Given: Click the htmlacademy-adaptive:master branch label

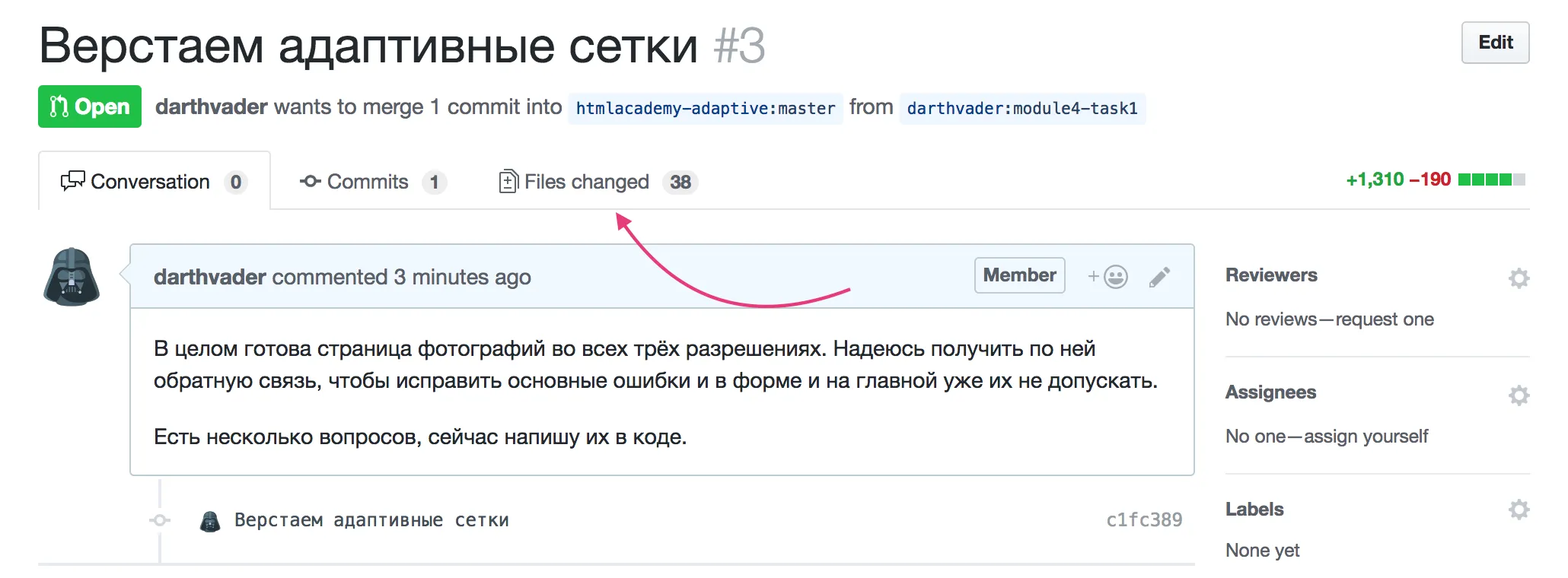Looking at the screenshot, I should (x=706, y=108).
